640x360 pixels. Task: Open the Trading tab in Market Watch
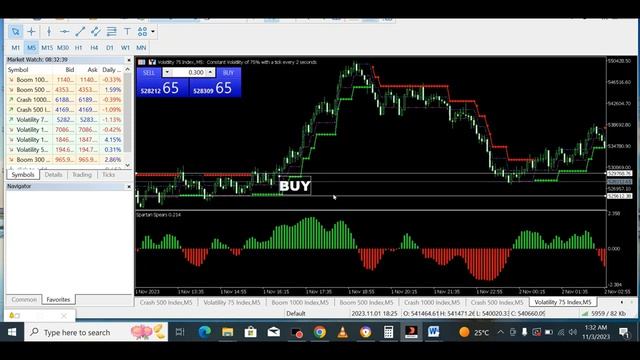pos(82,175)
